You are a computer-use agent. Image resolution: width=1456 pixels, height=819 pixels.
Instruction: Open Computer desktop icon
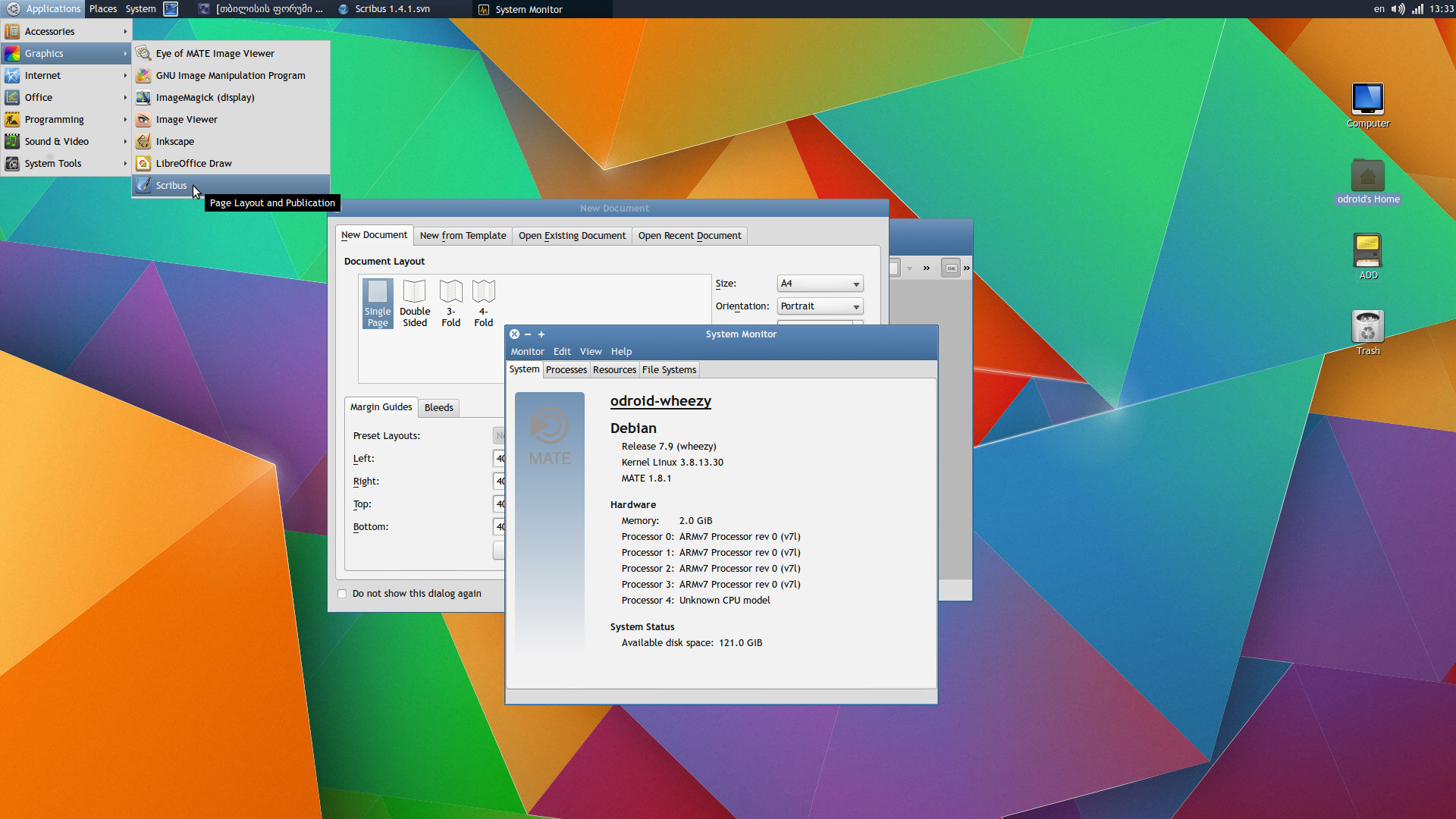1367,100
